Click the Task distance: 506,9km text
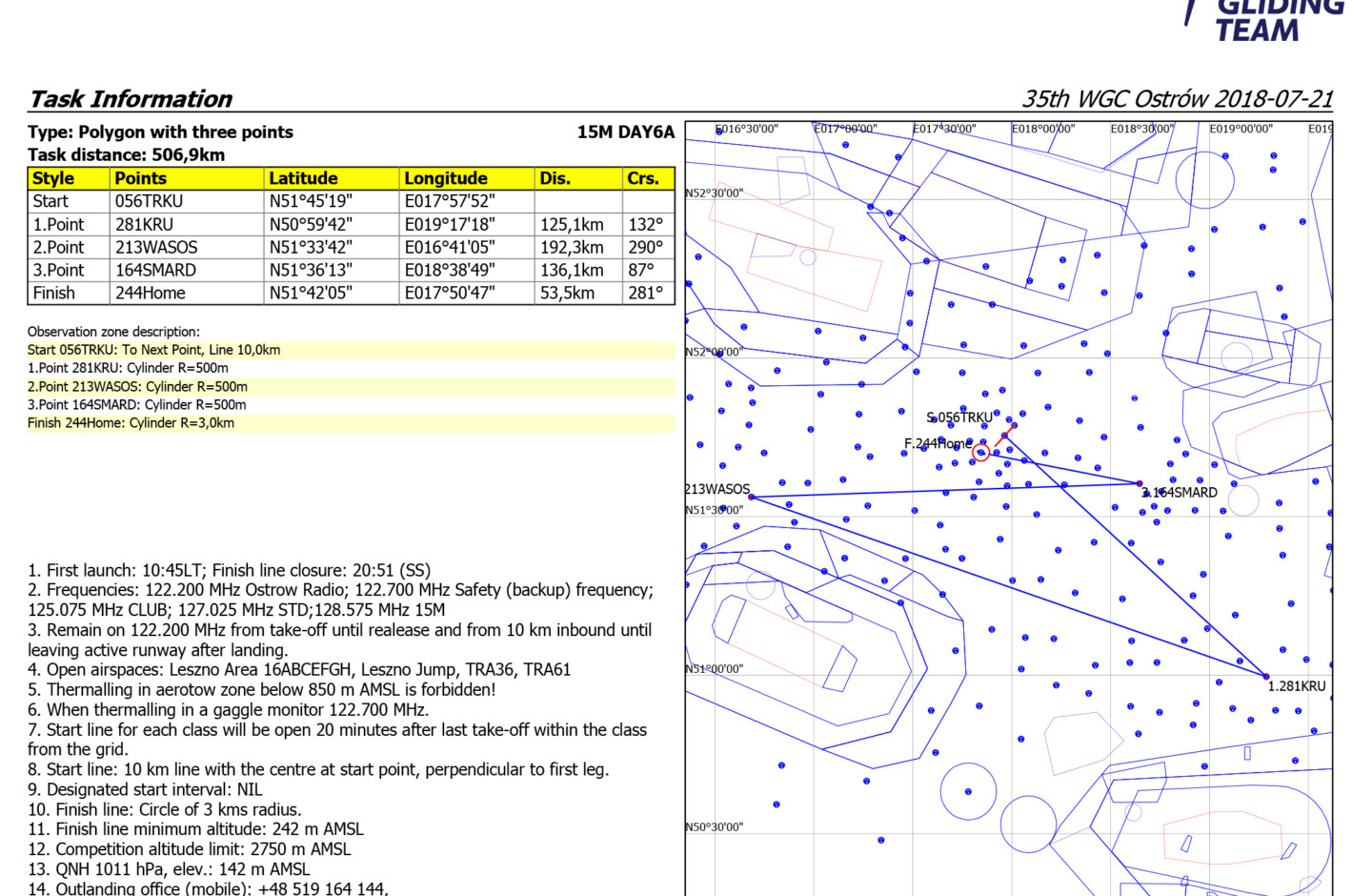The height and width of the screenshot is (896, 1372). click(126, 154)
